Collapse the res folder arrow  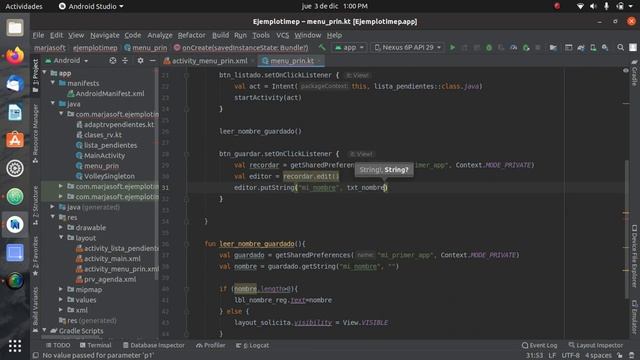[53, 217]
